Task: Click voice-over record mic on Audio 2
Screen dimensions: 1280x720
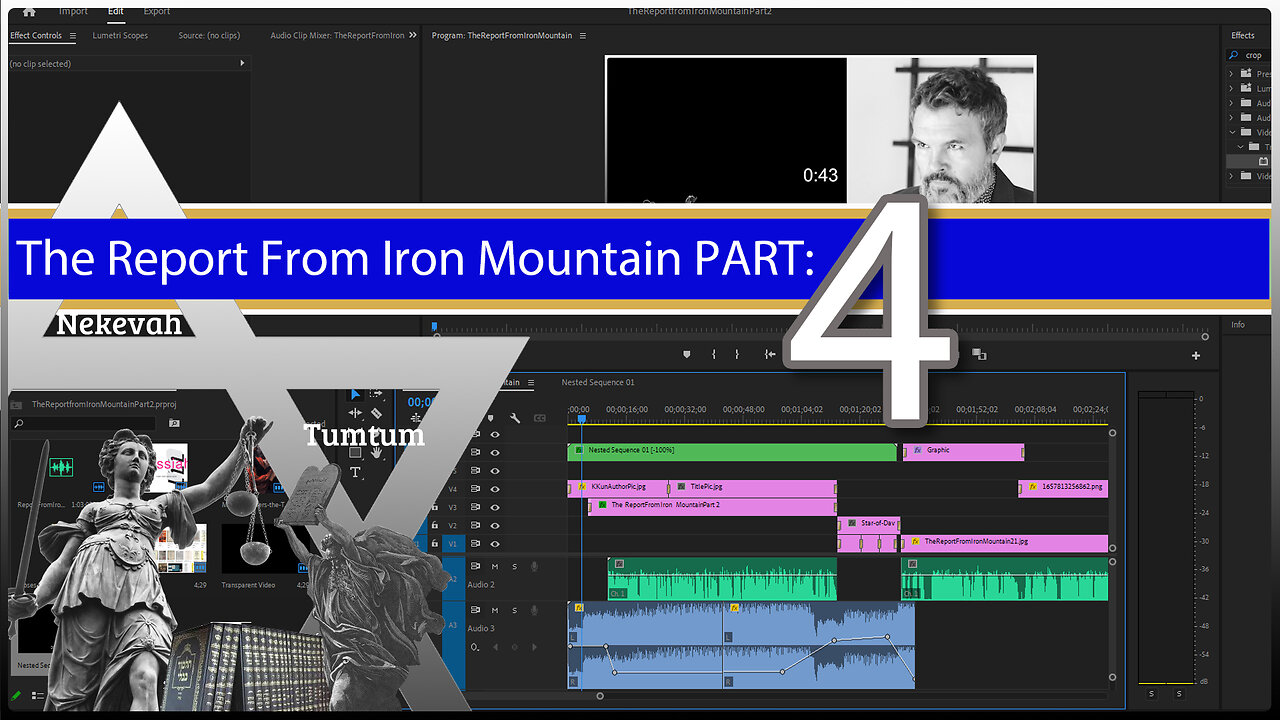Action: click(x=534, y=566)
